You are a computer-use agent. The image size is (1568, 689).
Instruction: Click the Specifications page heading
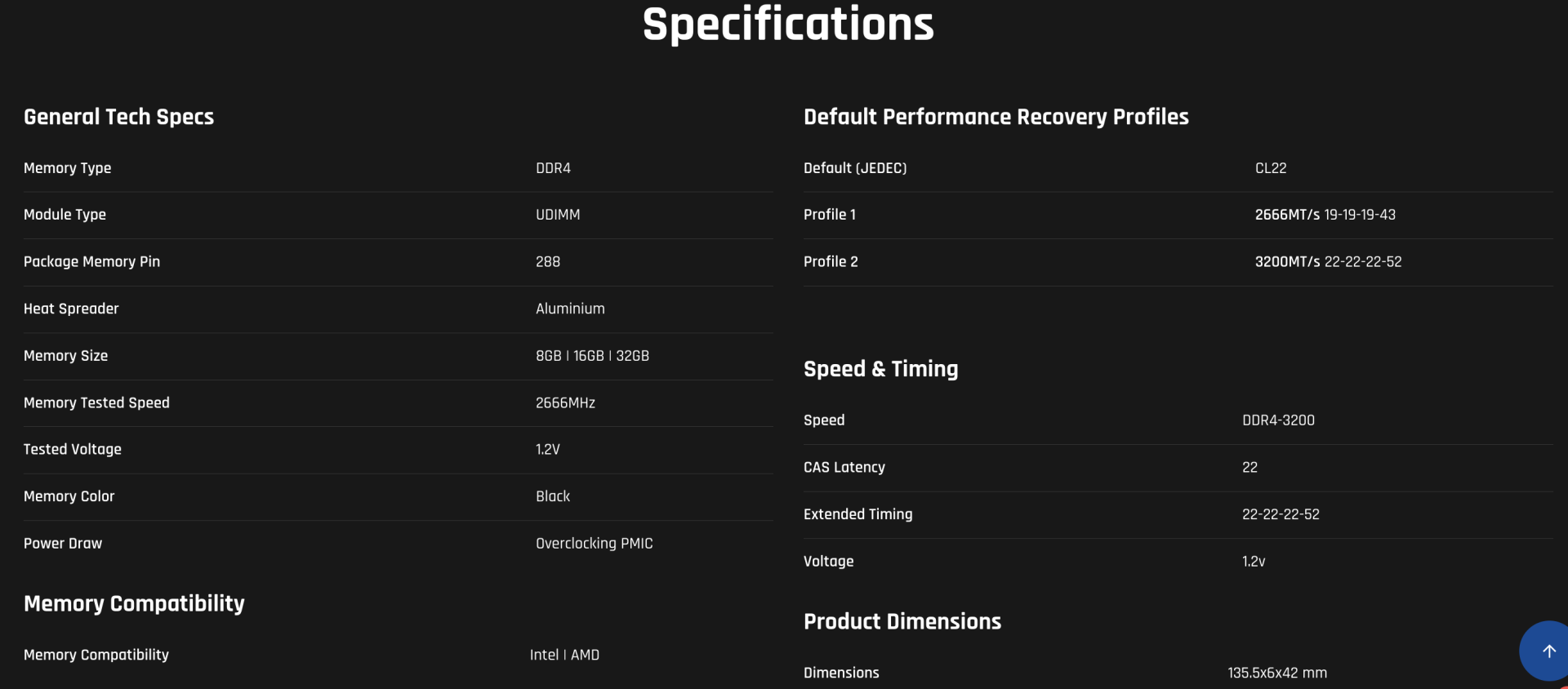[x=788, y=24]
